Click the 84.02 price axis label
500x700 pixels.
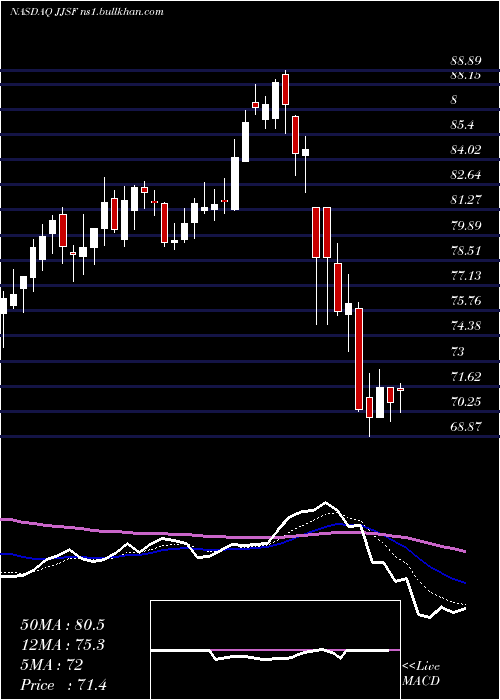click(x=466, y=150)
